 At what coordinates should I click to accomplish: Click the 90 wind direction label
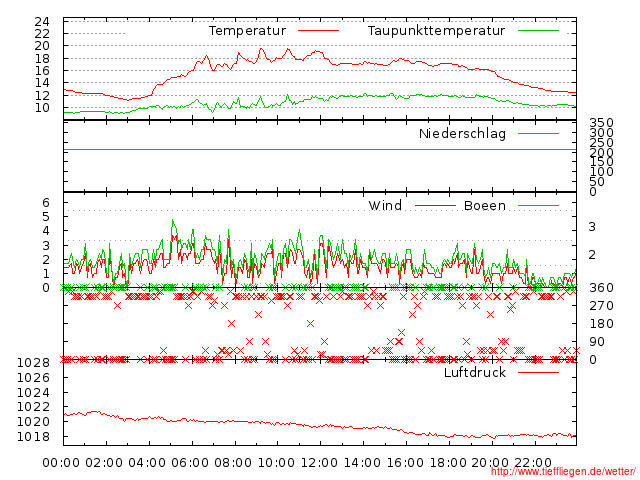(x=597, y=342)
